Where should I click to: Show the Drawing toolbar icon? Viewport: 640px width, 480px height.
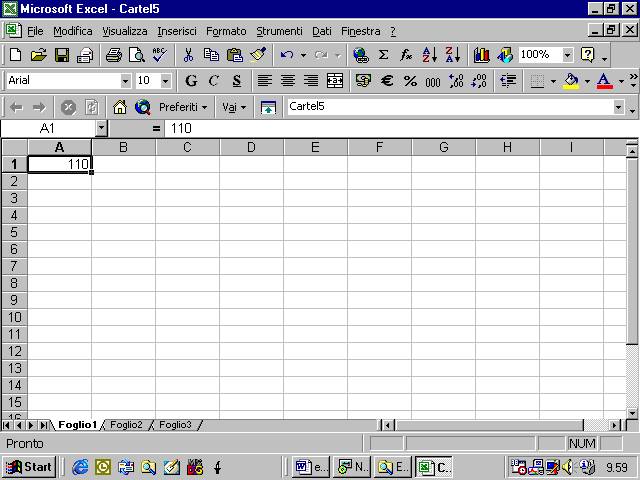[505, 55]
